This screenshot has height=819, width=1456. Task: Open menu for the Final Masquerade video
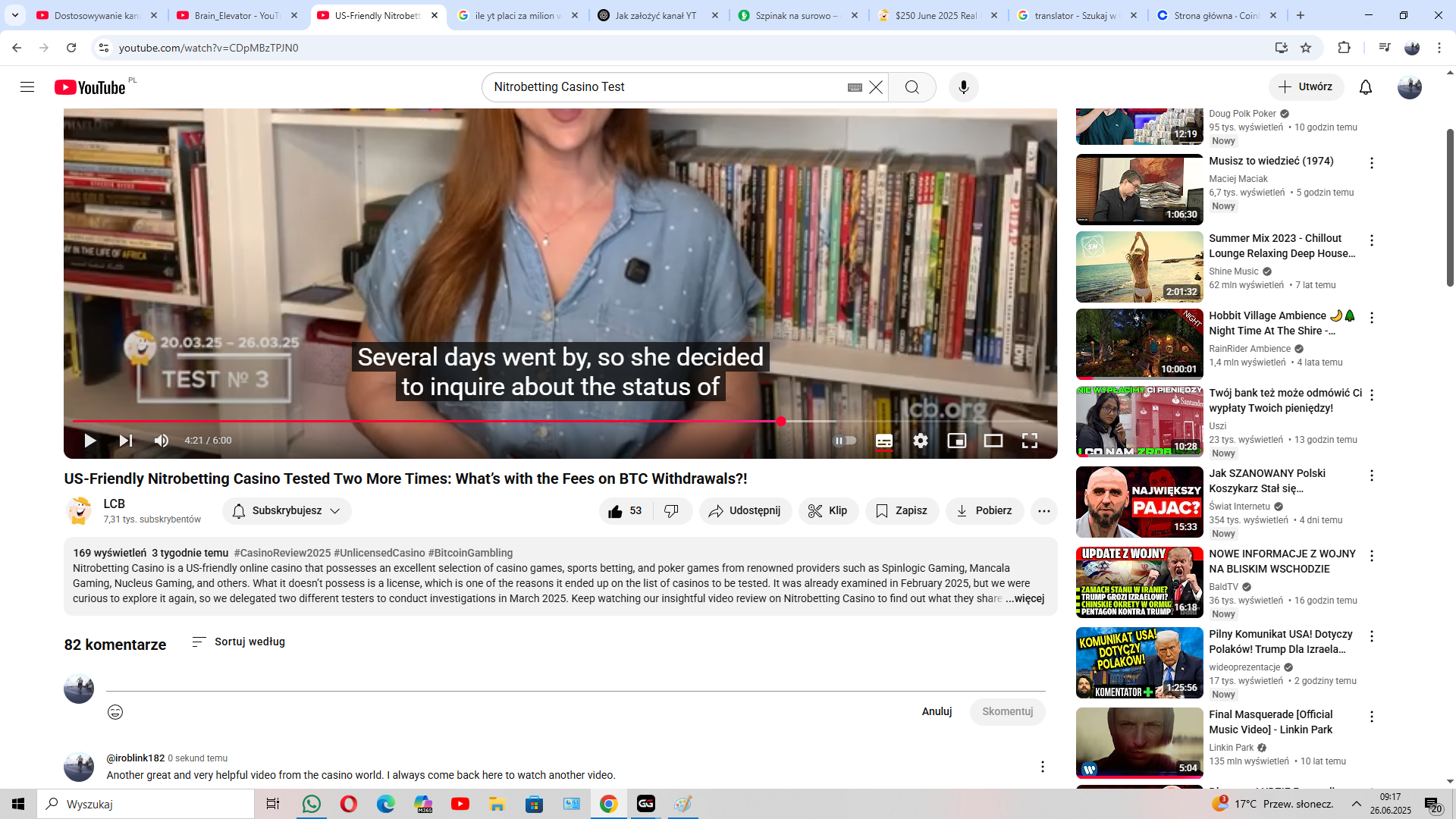1372,717
